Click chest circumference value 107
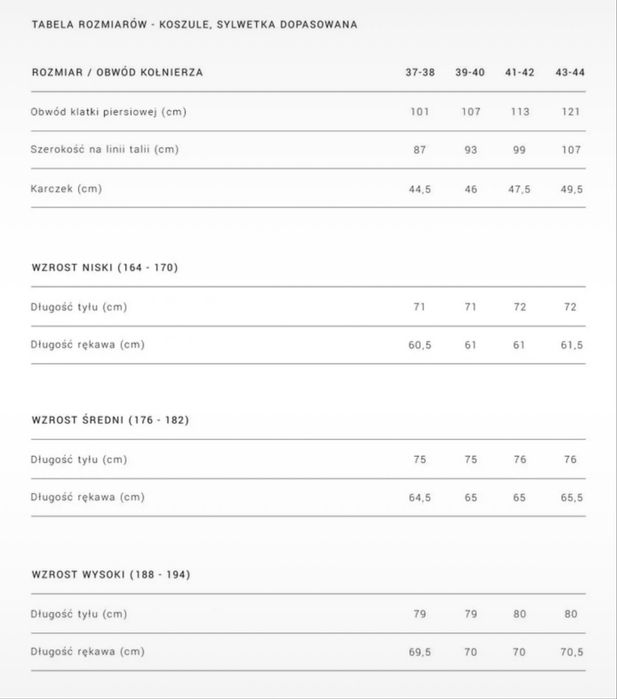This screenshot has height=699, width=617. 470,111
